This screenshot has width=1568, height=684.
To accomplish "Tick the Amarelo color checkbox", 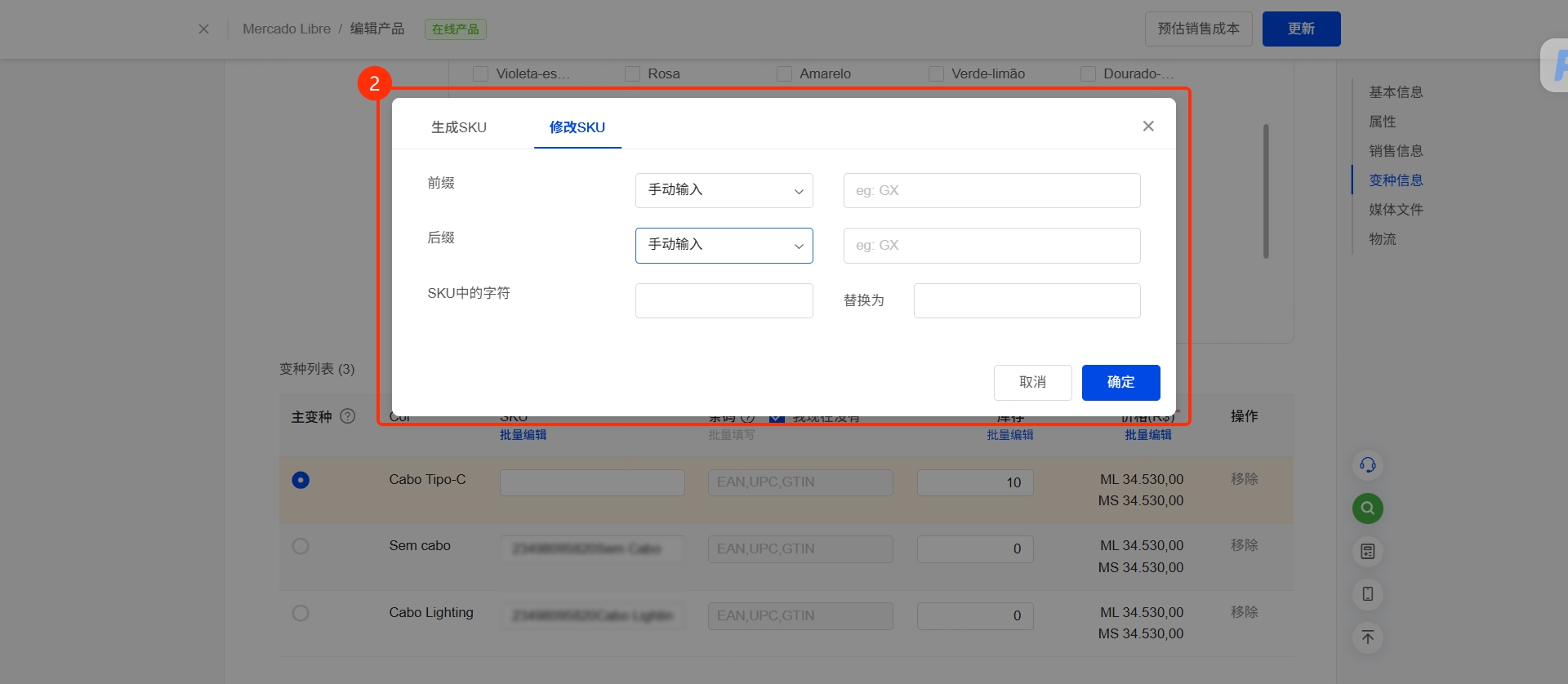I will click(784, 74).
